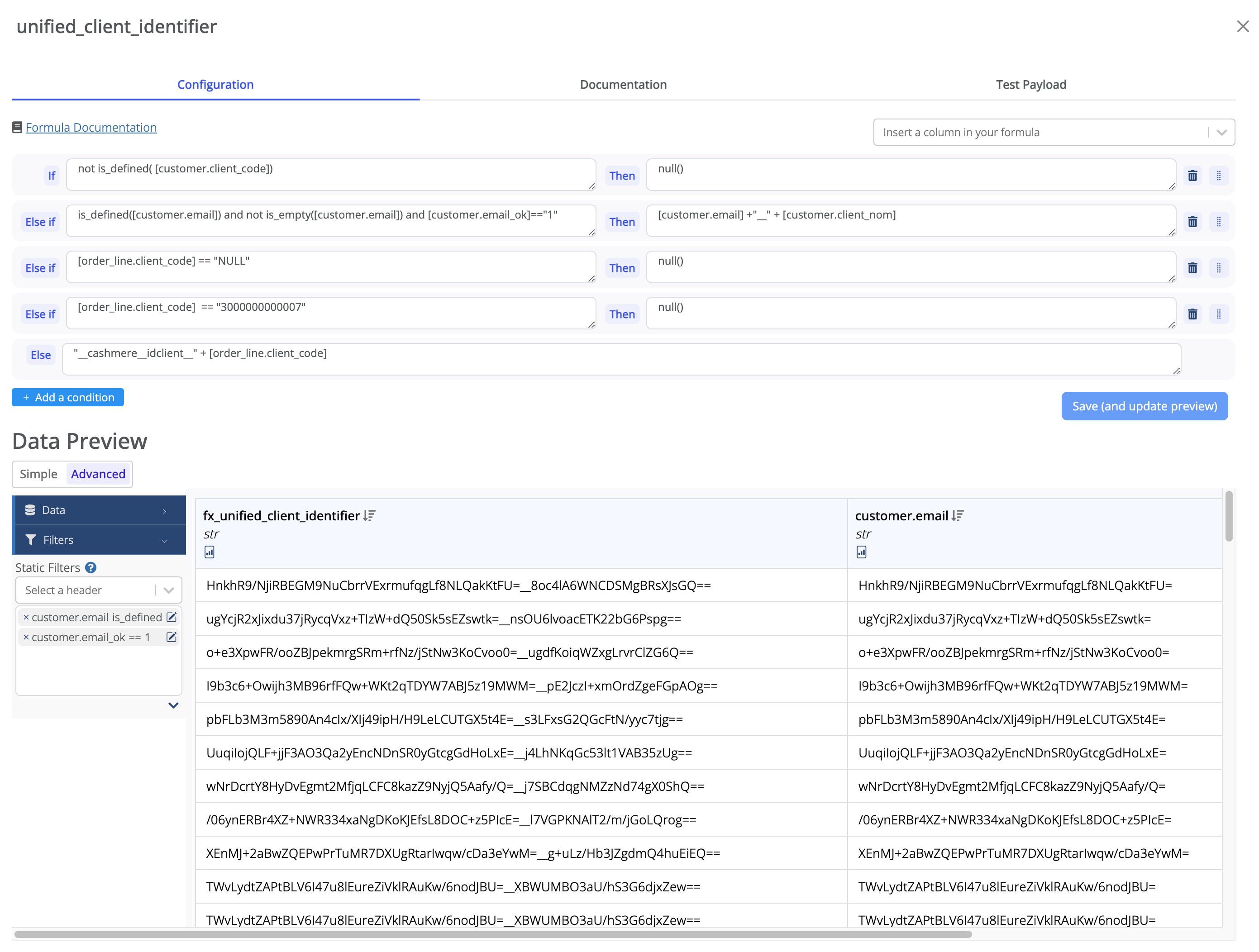Edit the customer.email_ok == 1 filter
This screenshot has height=952, width=1259.
pyautogui.click(x=172, y=637)
